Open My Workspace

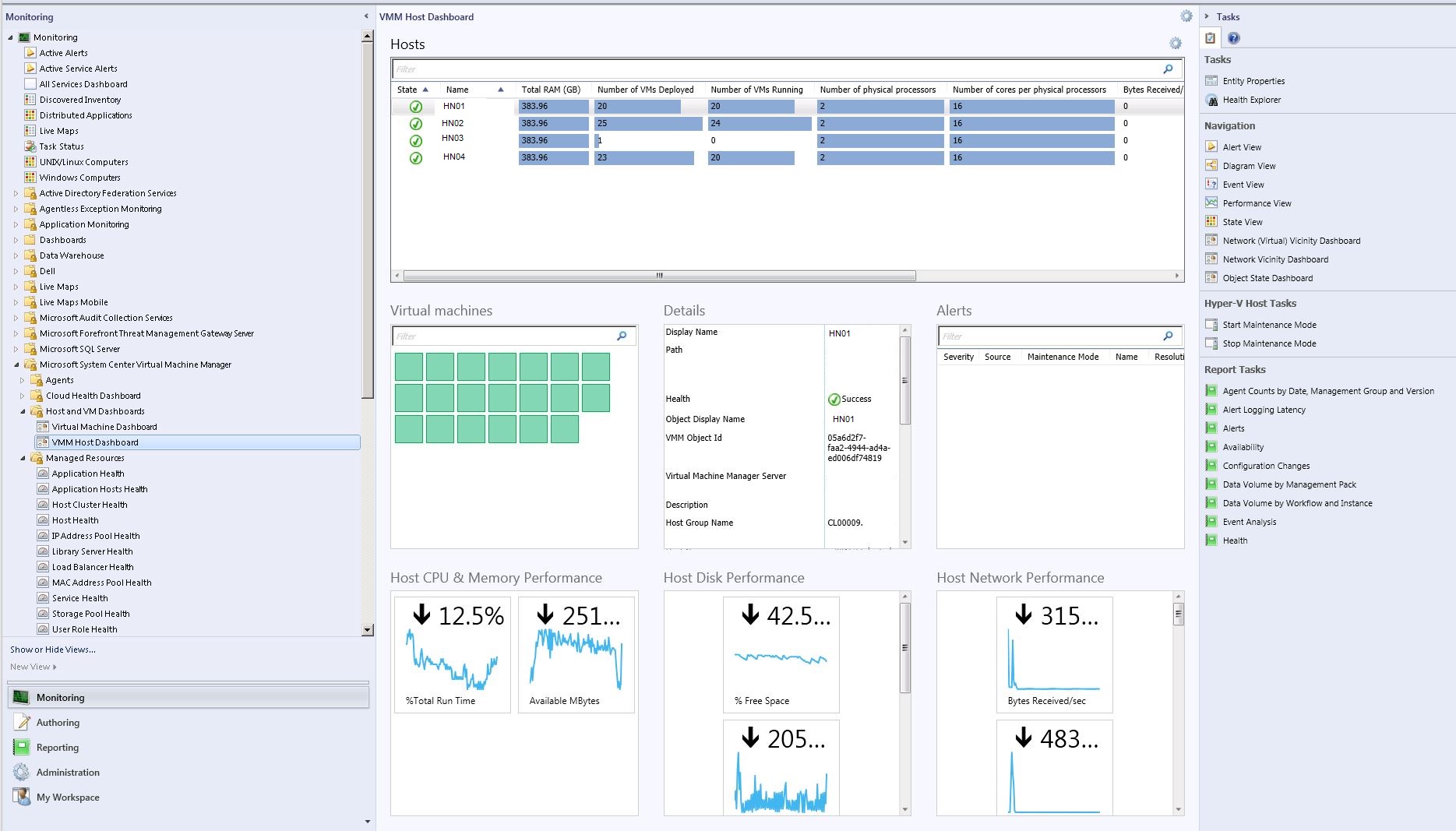coord(189,798)
